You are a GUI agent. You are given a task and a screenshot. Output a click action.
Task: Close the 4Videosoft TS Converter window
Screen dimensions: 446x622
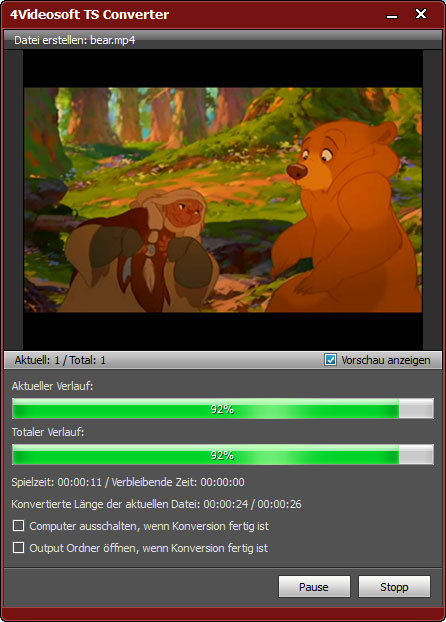point(421,14)
